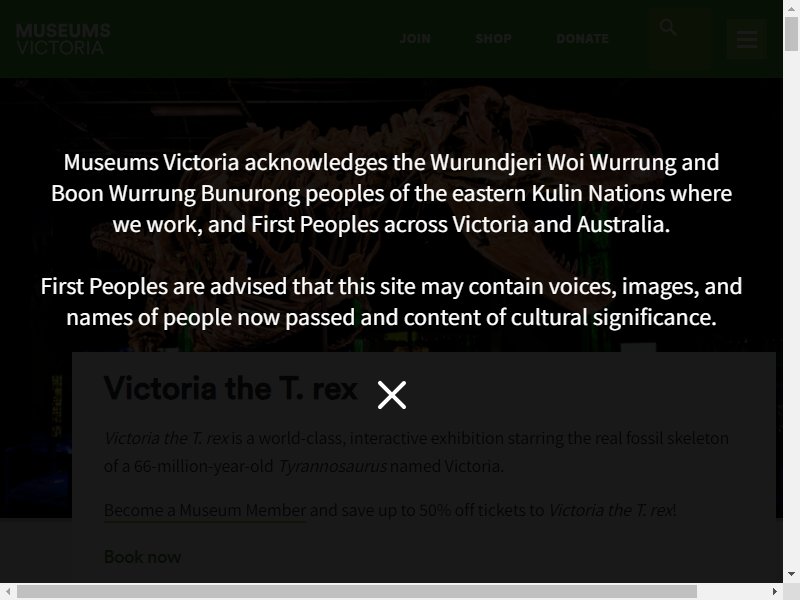Click the Book now link
The height and width of the screenshot is (600, 800).
[142, 557]
